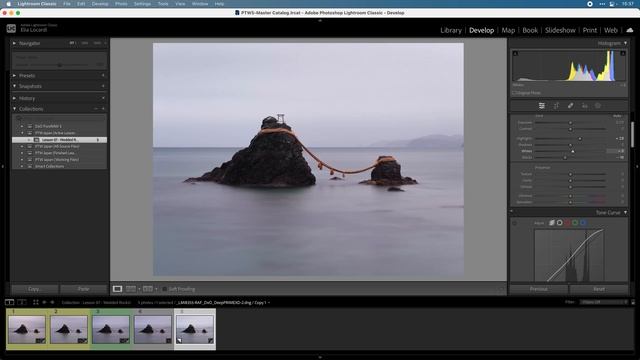Click the Copy settings button
This screenshot has height=360, width=640.
[x=34, y=289]
